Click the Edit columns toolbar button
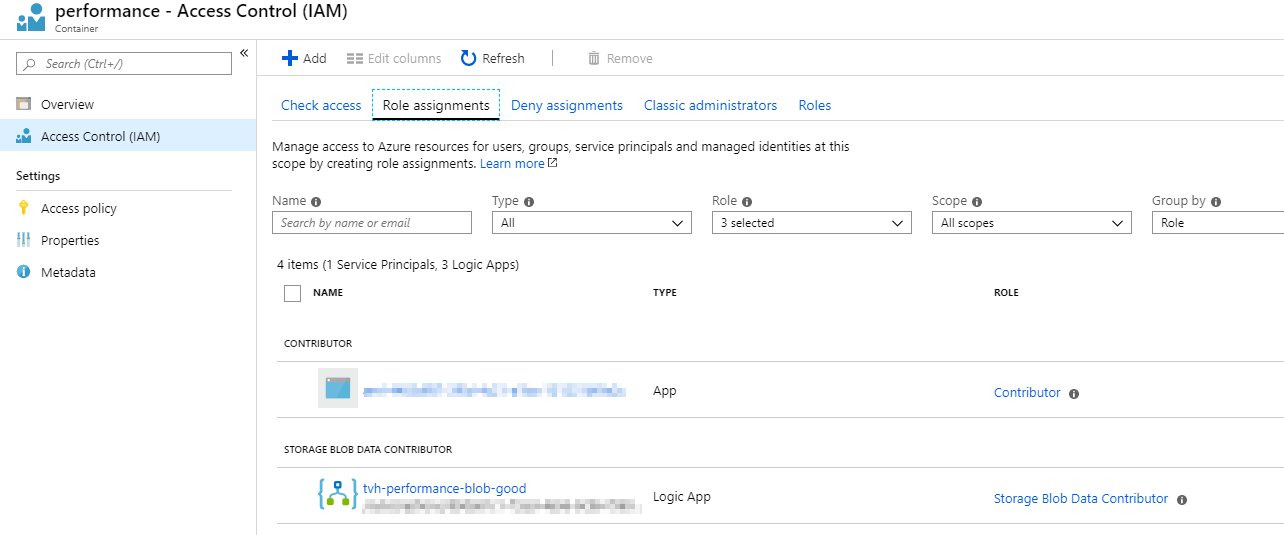 click(393, 59)
